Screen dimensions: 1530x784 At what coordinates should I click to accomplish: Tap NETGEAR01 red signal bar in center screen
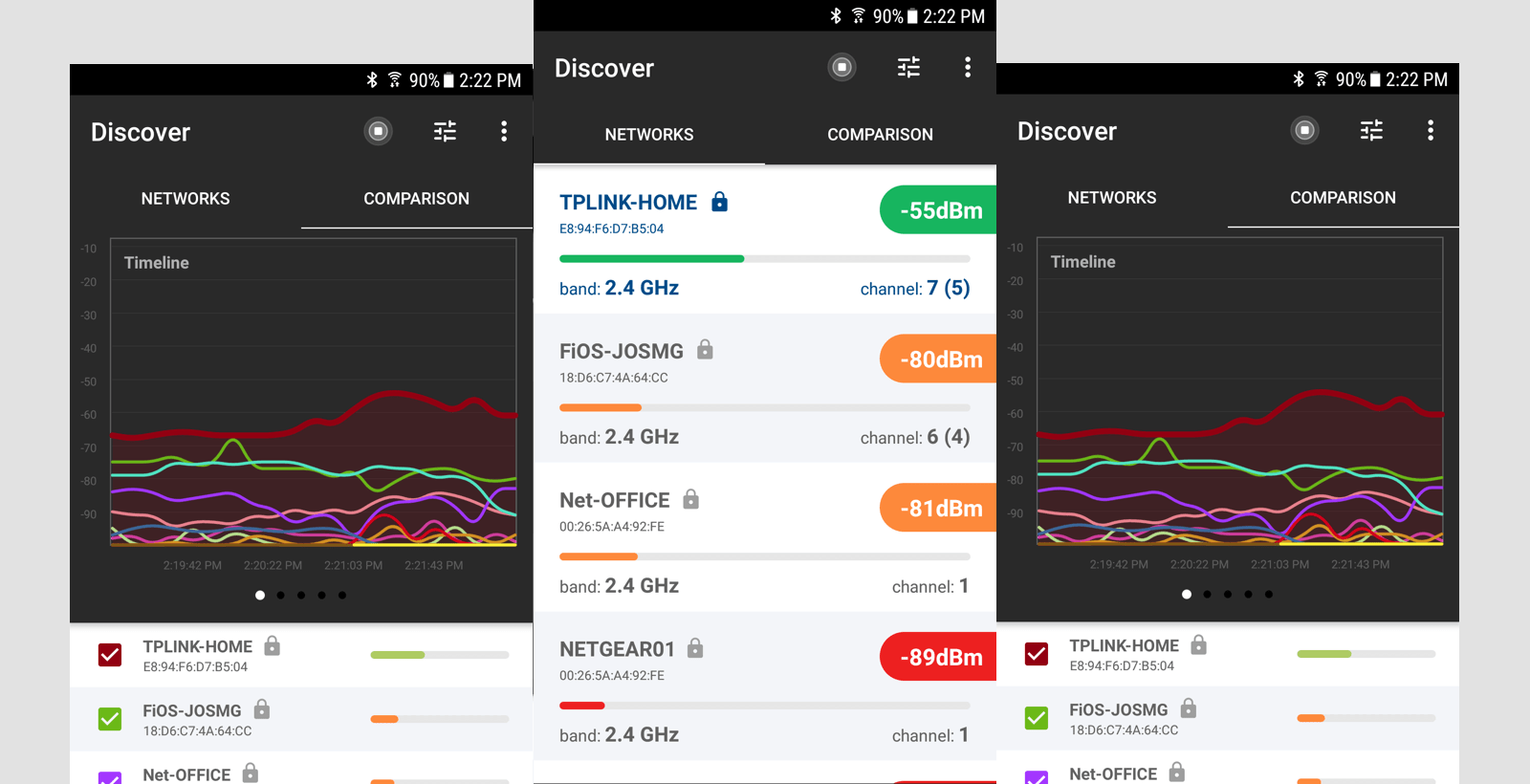pos(582,706)
